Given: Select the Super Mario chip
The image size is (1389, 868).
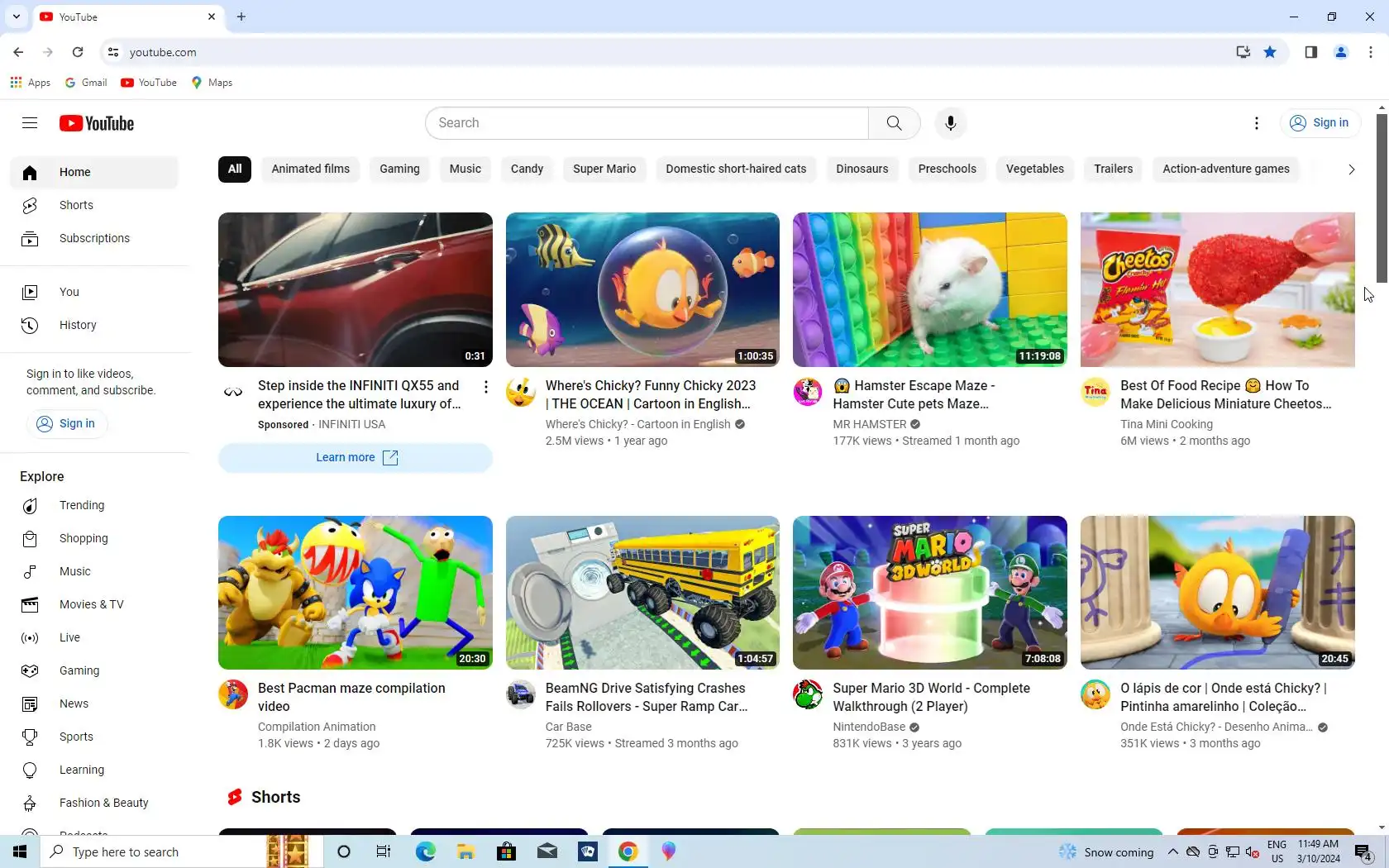Looking at the screenshot, I should click(604, 169).
